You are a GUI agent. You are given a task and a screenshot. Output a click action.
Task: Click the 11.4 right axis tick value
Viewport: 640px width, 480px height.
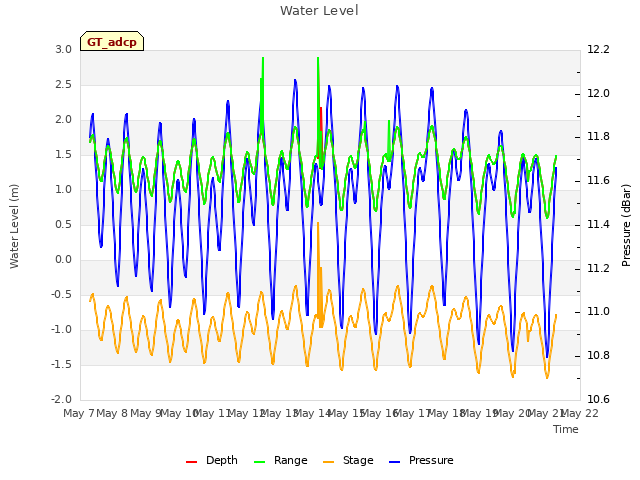click(x=598, y=225)
